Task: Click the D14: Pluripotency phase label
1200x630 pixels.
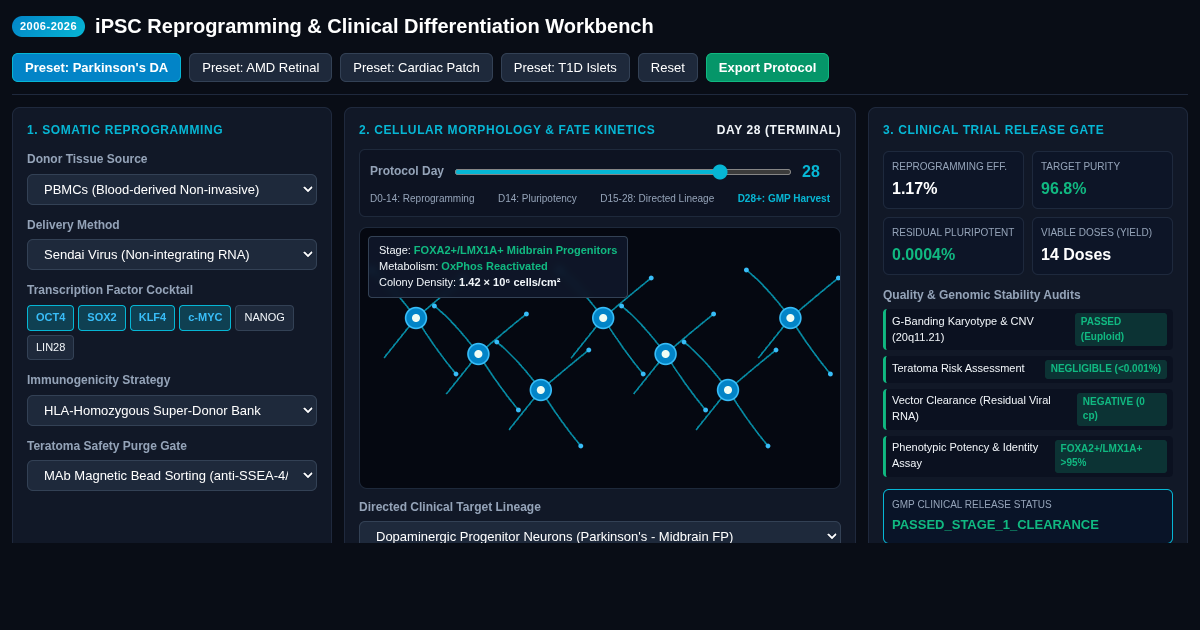Action: coord(537,199)
